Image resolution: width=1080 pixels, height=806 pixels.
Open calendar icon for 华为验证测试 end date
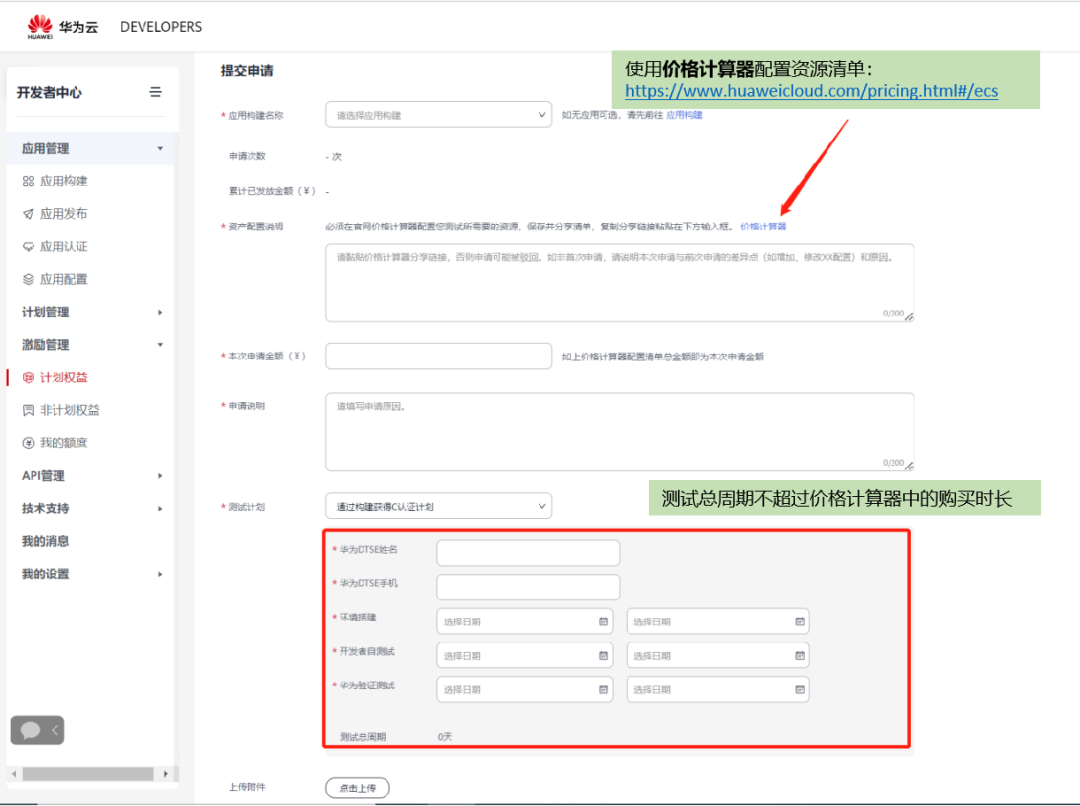(x=800, y=690)
